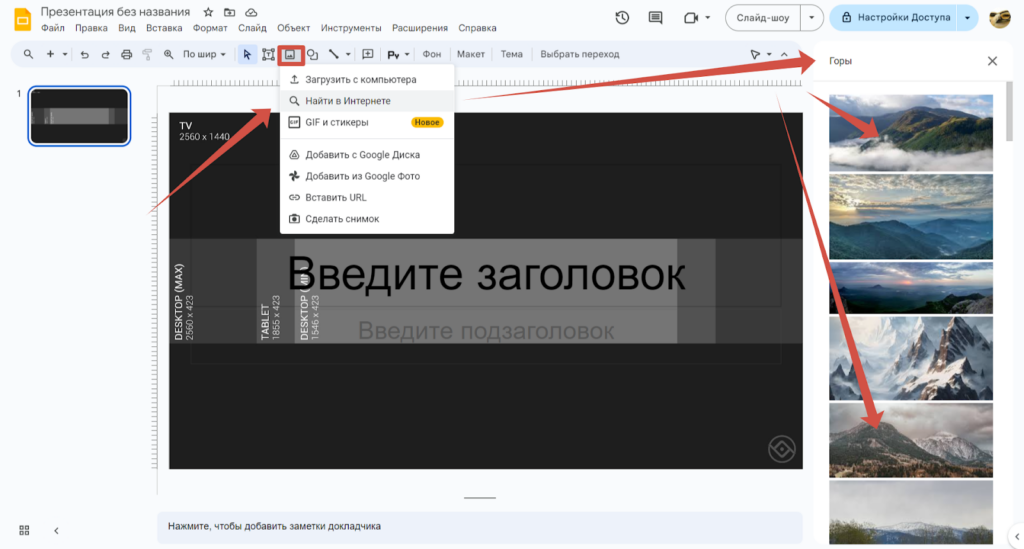Open the grid view icon at bottom left

pos(24,530)
